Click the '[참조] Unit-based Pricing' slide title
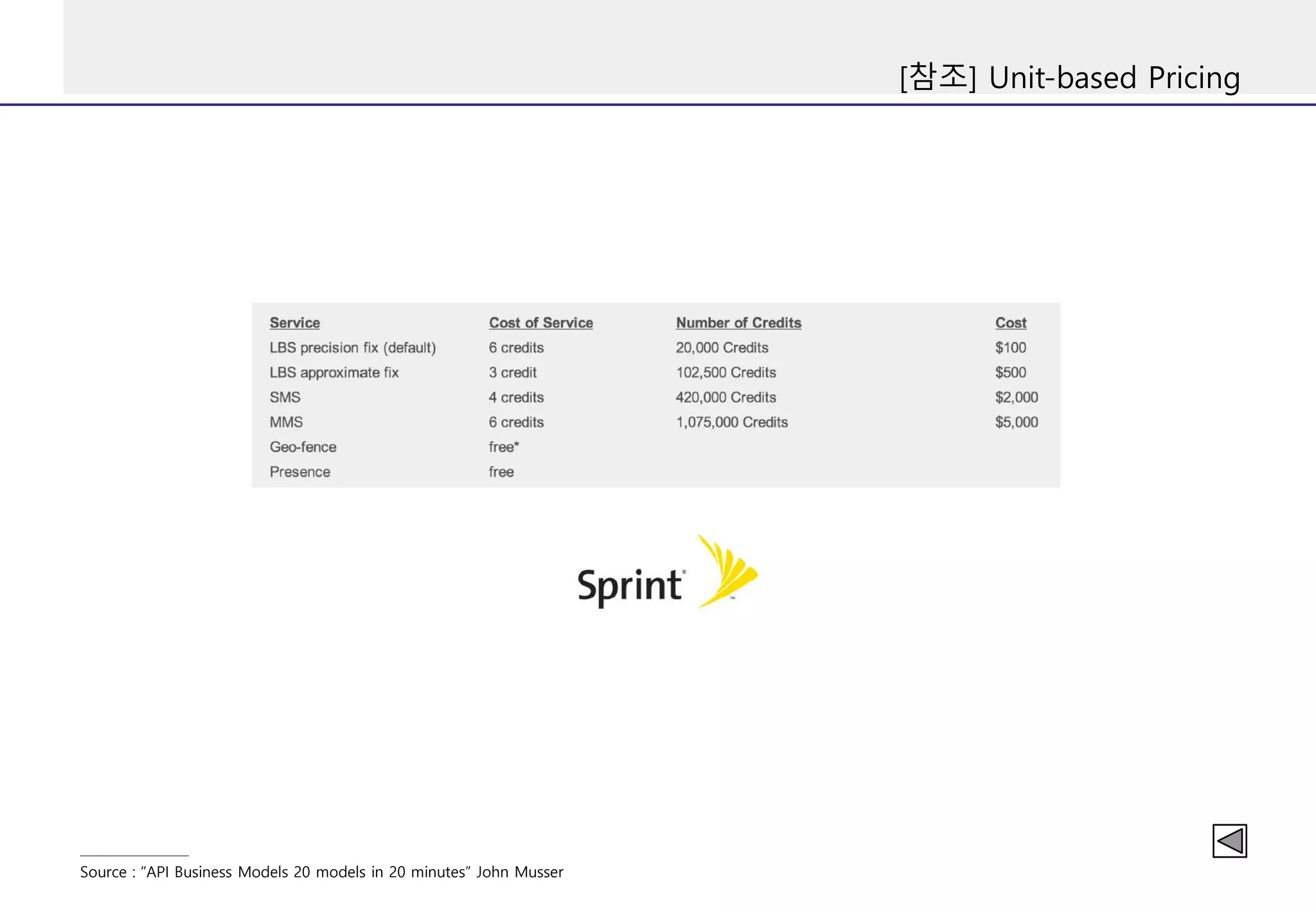The width and height of the screenshot is (1316, 911). 1070,77
